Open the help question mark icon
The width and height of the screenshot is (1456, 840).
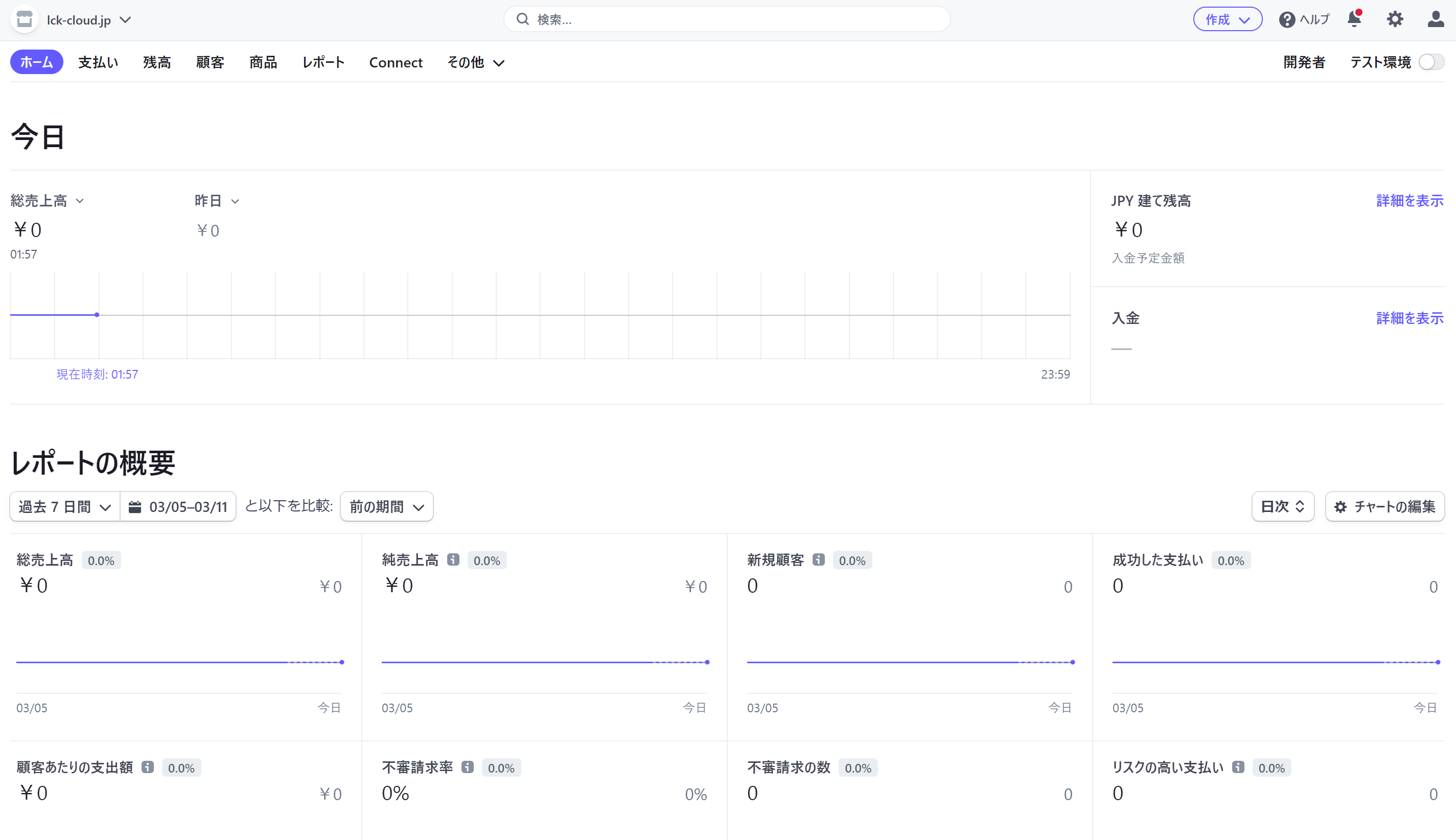pyautogui.click(x=1287, y=19)
